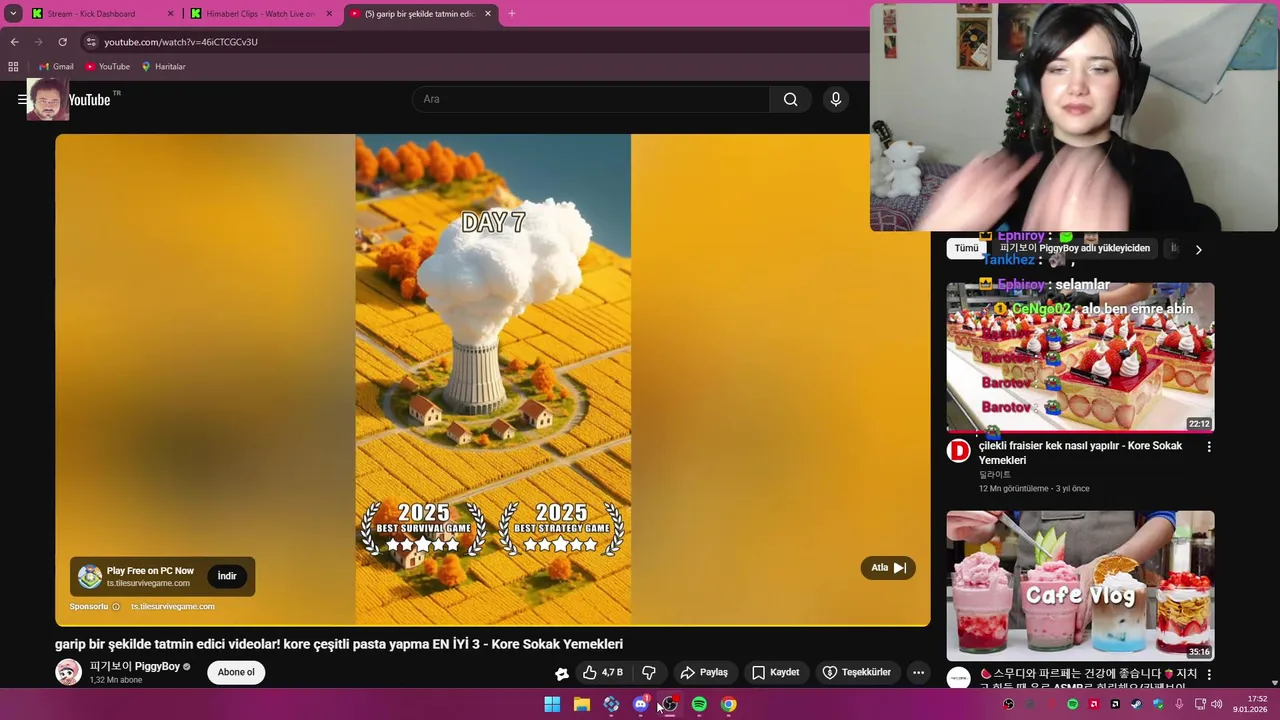Open the Sponsorlu info icon
Screen dimensions: 1280x720
116,607
